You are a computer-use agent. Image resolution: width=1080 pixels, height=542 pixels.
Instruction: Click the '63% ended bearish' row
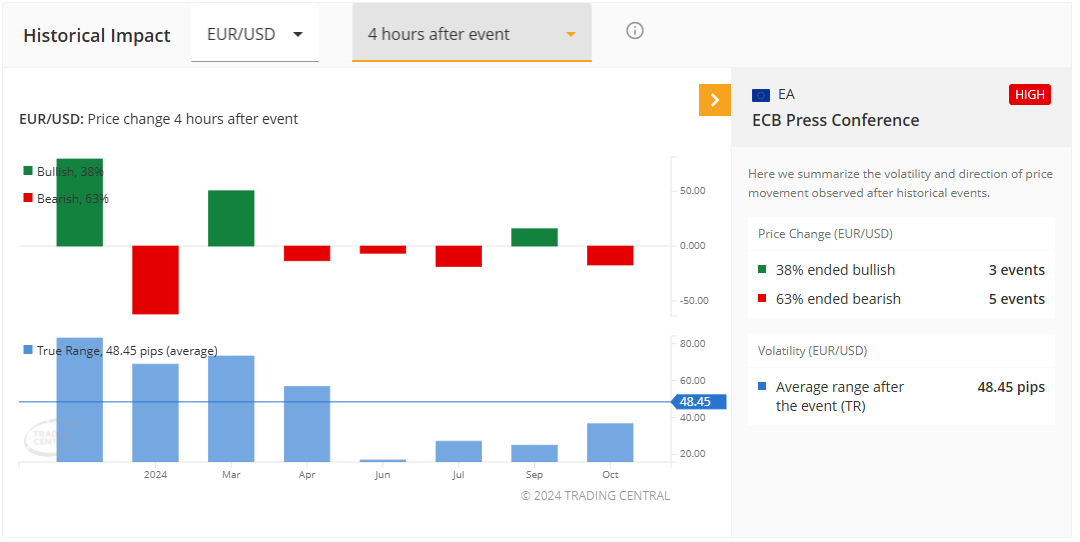click(901, 299)
